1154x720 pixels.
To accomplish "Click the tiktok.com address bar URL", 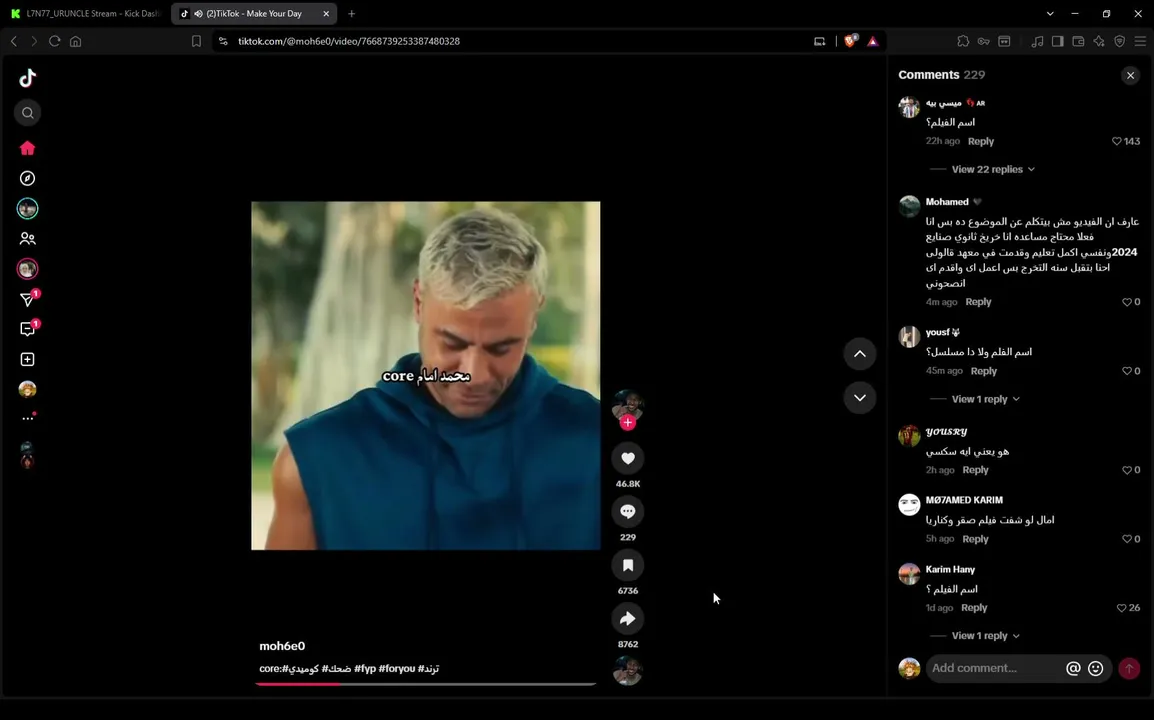I will coord(349,41).
